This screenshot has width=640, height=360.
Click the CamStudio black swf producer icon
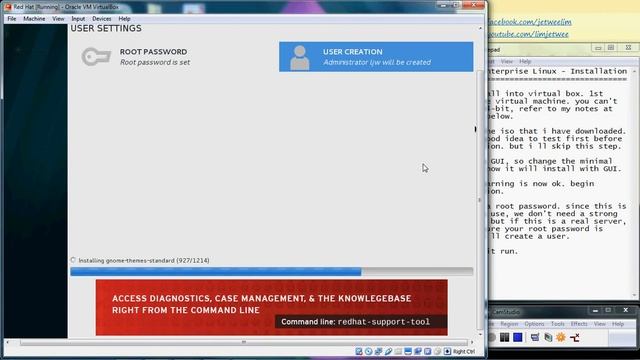point(575,337)
